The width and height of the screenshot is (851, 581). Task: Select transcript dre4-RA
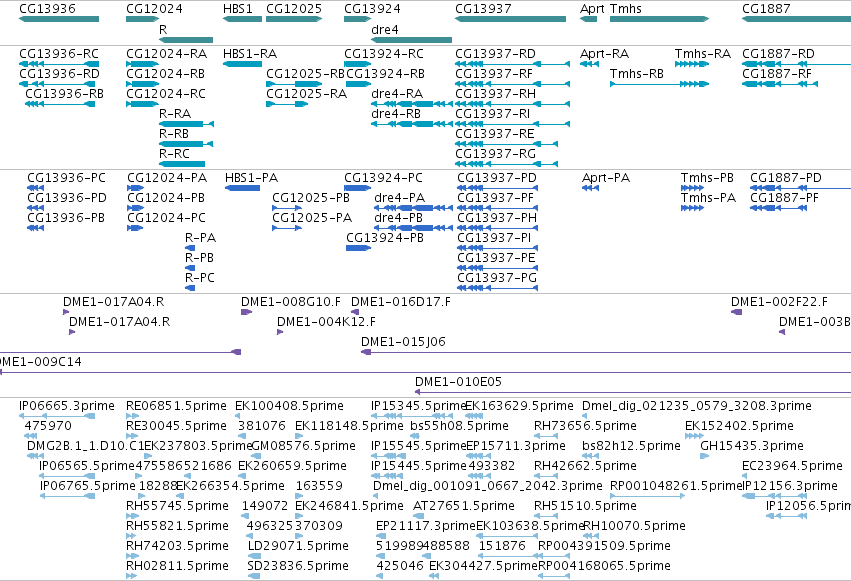(397, 94)
